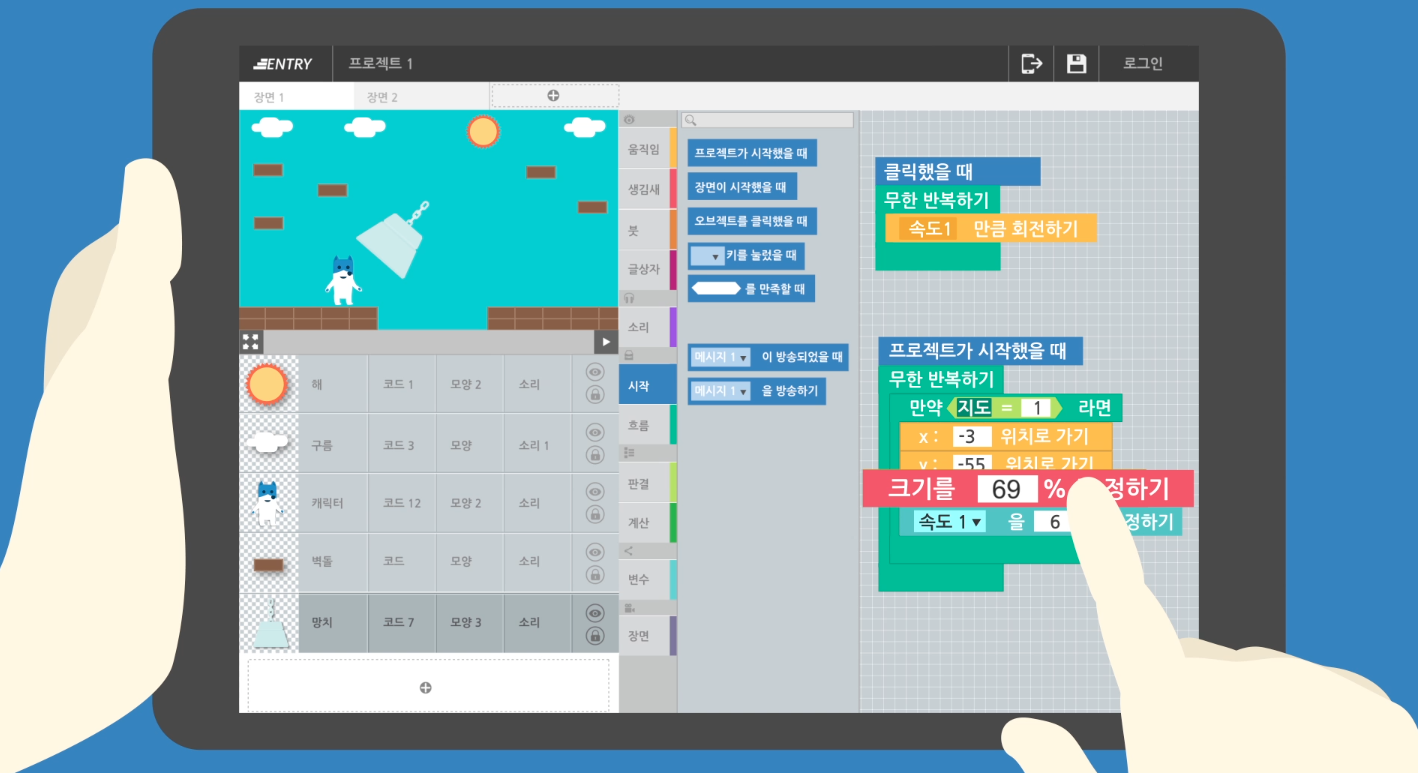The width and height of the screenshot is (1418, 773).
Task: Click the plus icon to add a scene
Action: click(x=553, y=96)
